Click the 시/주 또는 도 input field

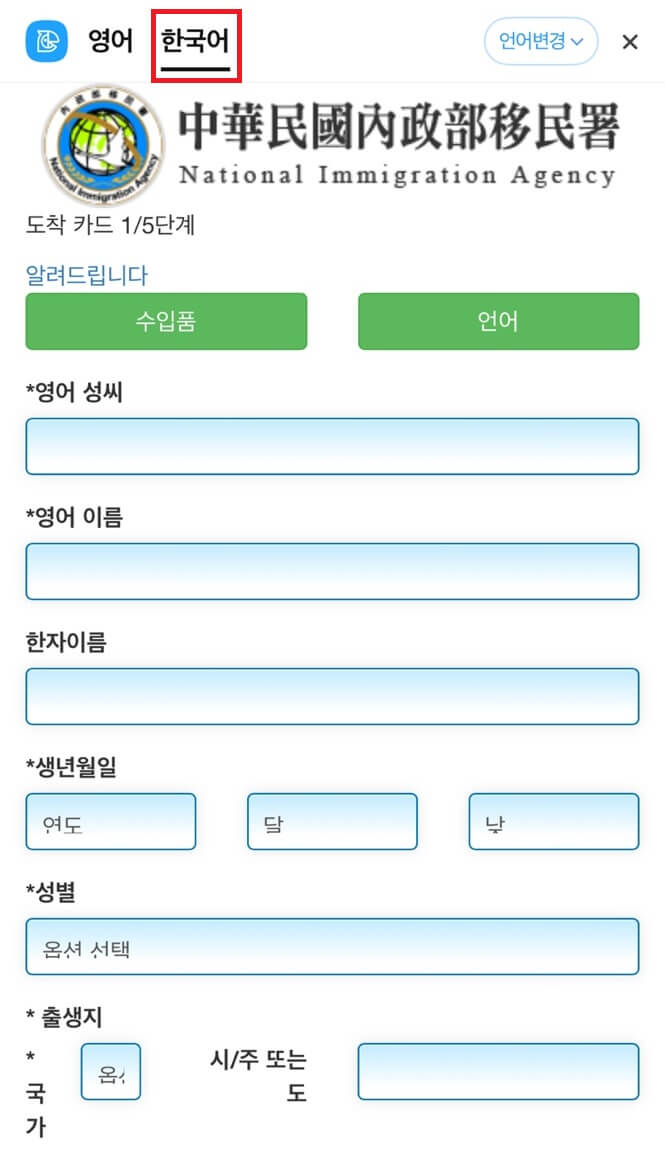(x=497, y=1071)
